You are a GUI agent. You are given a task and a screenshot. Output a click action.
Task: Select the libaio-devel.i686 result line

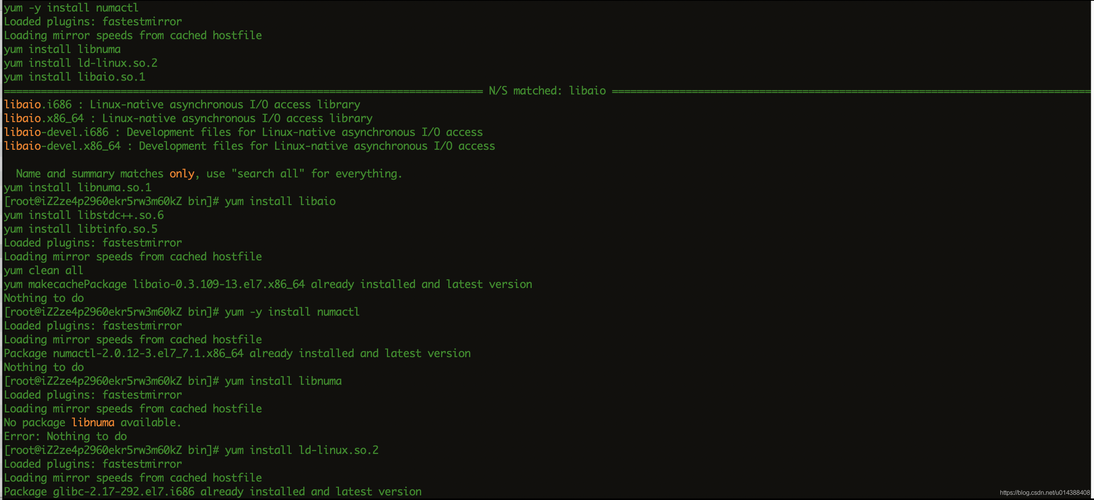click(x=243, y=132)
